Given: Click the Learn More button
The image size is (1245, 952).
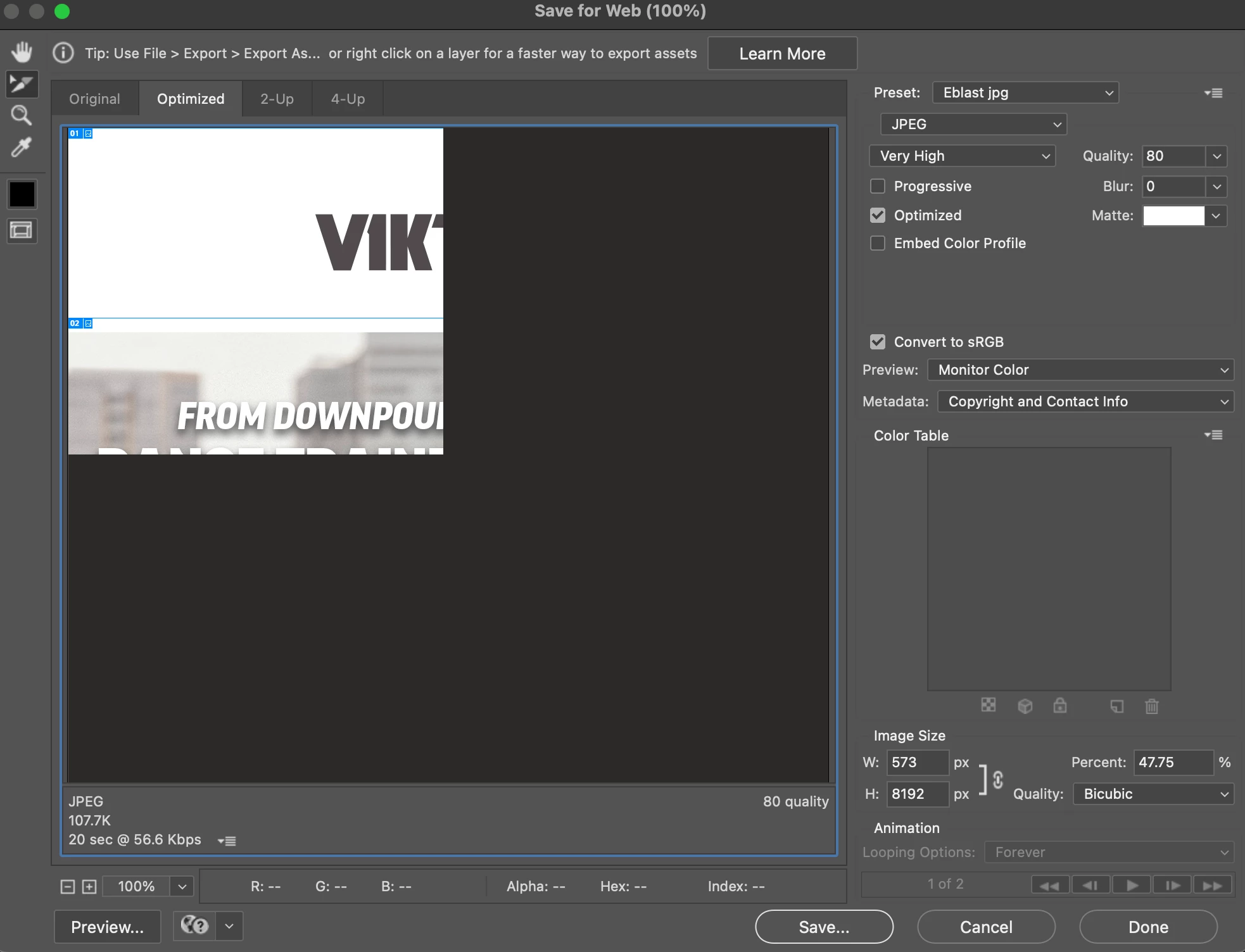Looking at the screenshot, I should coord(782,53).
